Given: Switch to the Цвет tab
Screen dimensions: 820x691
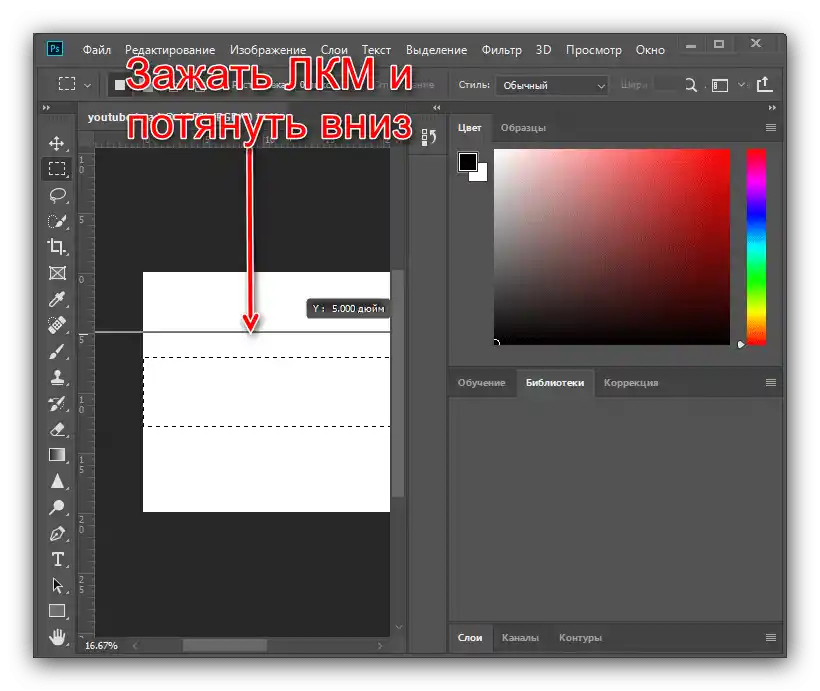Looking at the screenshot, I should pos(470,128).
